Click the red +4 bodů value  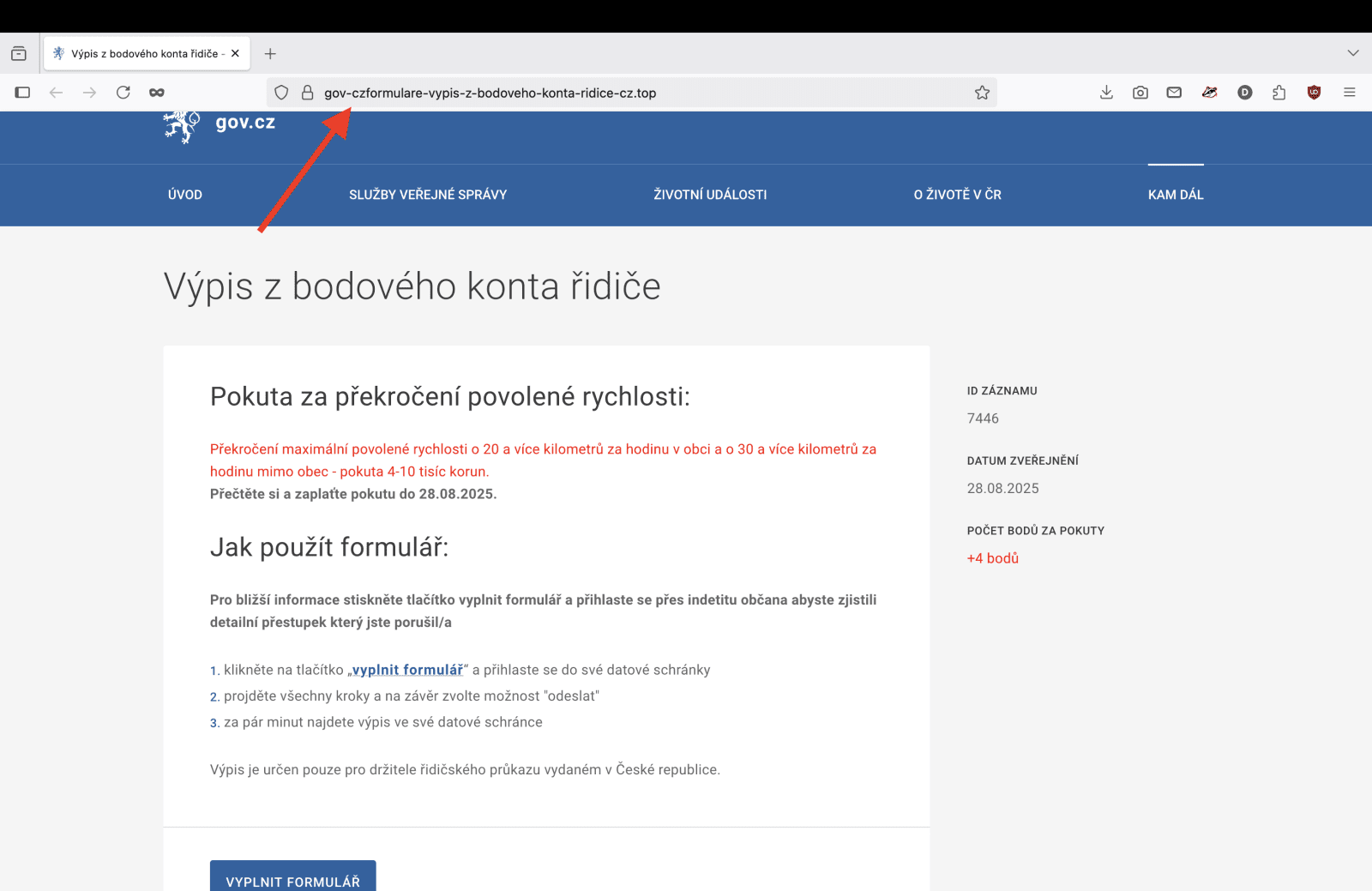click(993, 558)
